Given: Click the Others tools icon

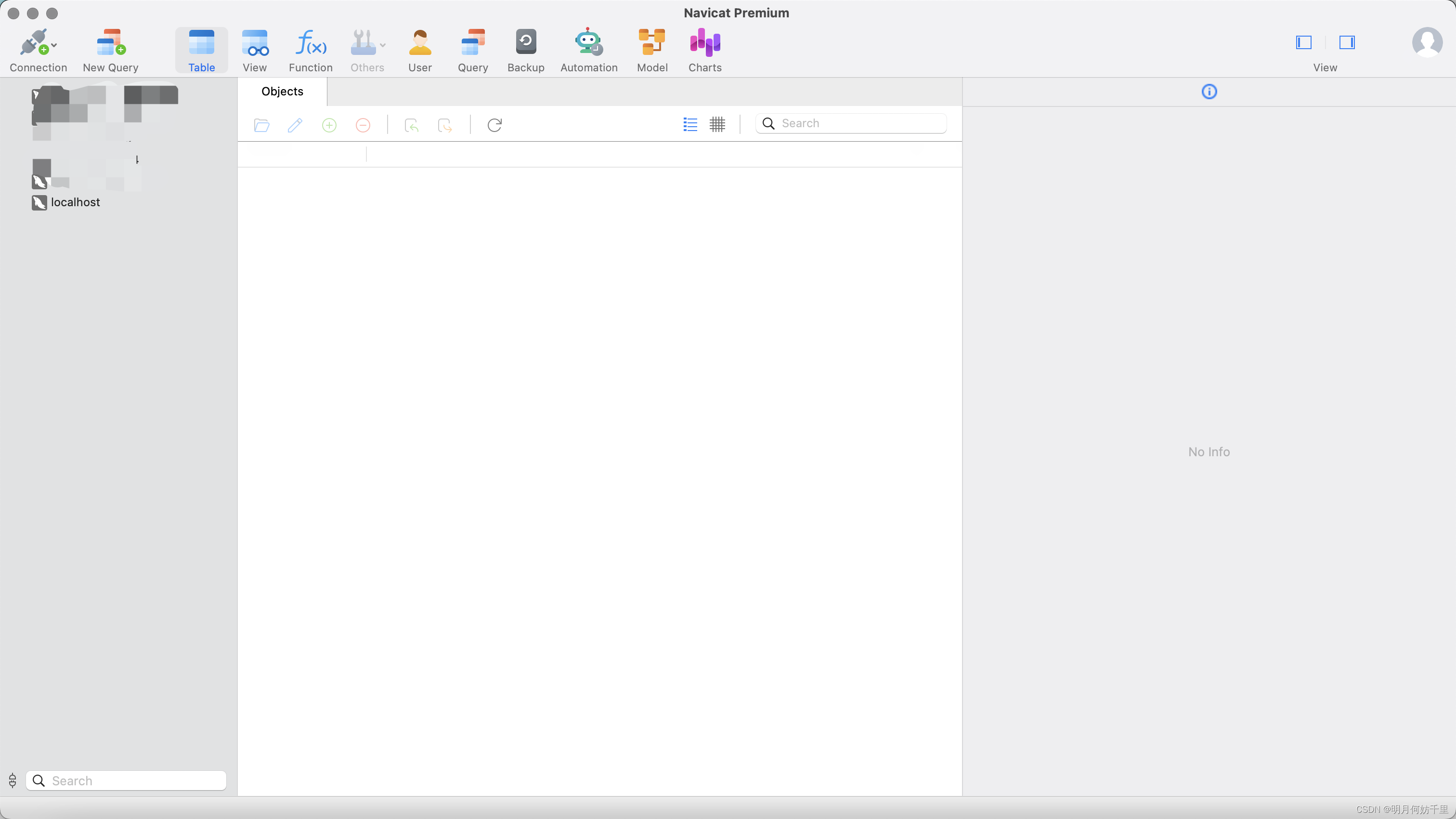Looking at the screenshot, I should coord(363,43).
